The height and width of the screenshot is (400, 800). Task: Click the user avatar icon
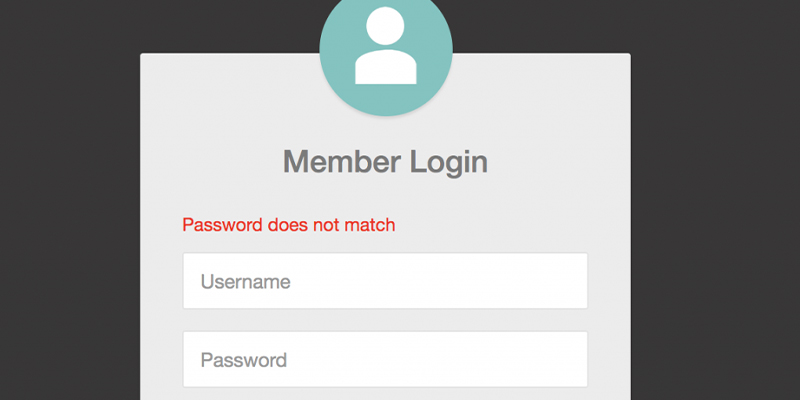coord(385,50)
